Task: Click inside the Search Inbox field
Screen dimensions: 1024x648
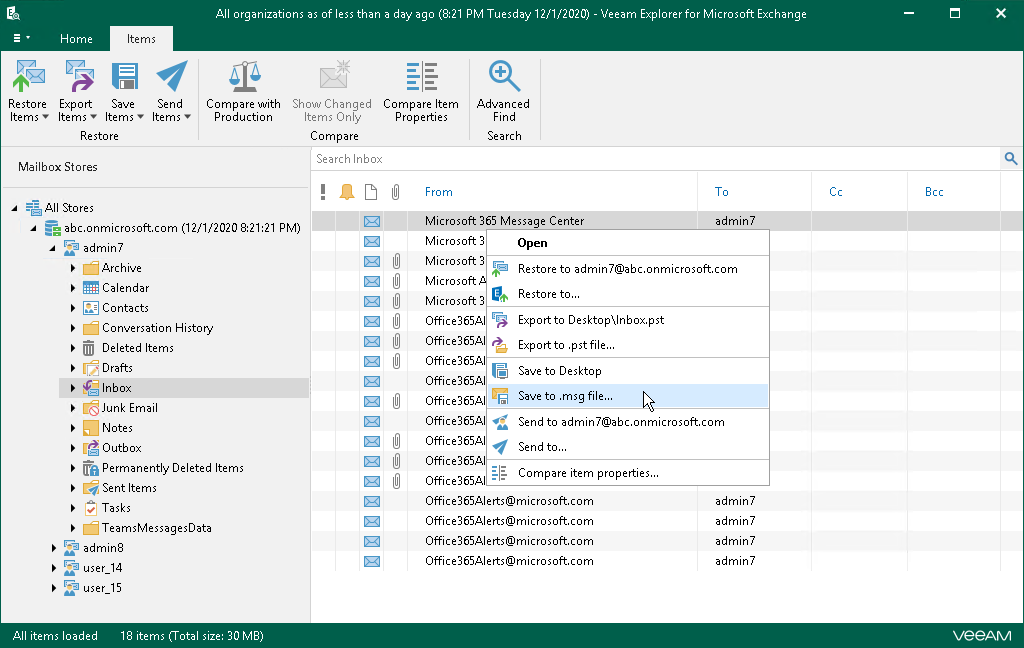Action: click(650, 159)
